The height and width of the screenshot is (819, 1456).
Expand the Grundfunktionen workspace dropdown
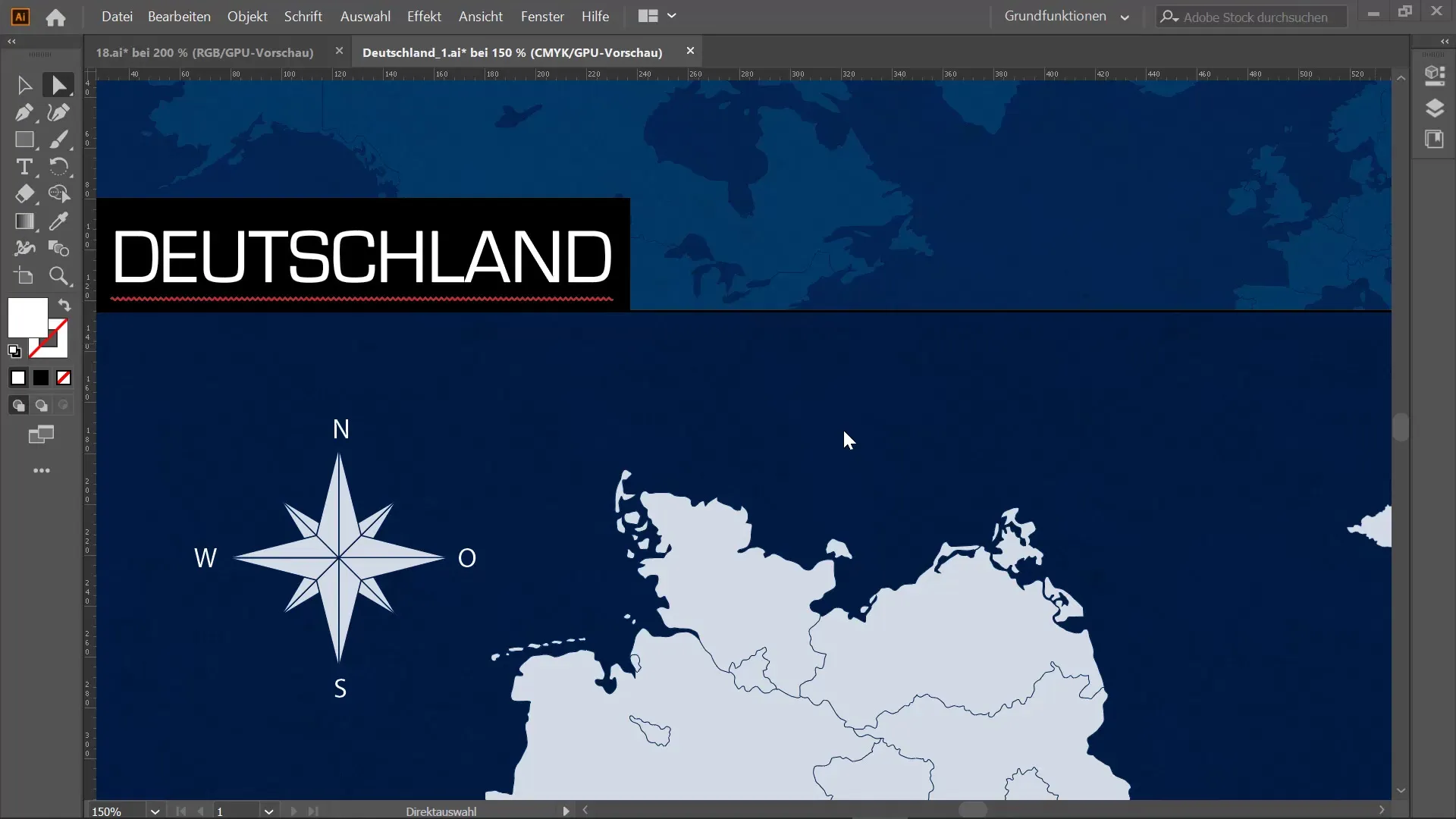[x=1125, y=17]
